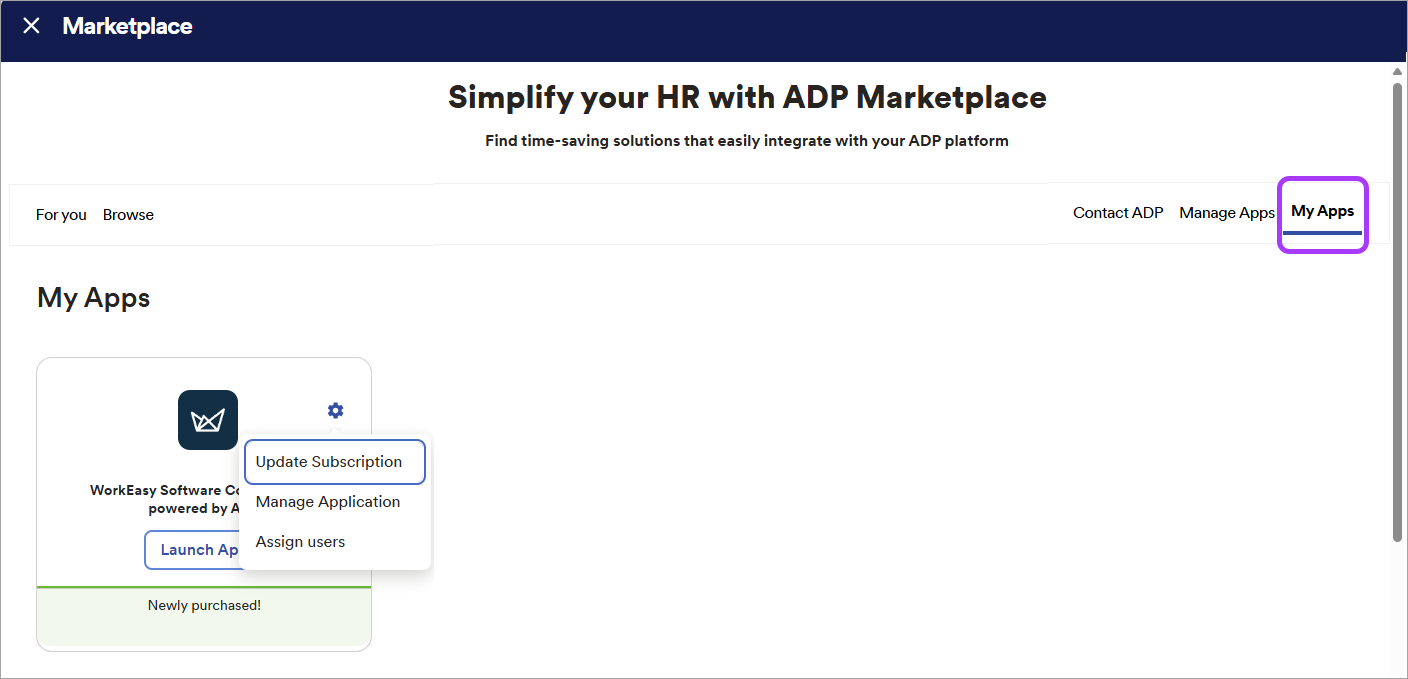Click the WorkEasy Software app name text

(x=165, y=499)
